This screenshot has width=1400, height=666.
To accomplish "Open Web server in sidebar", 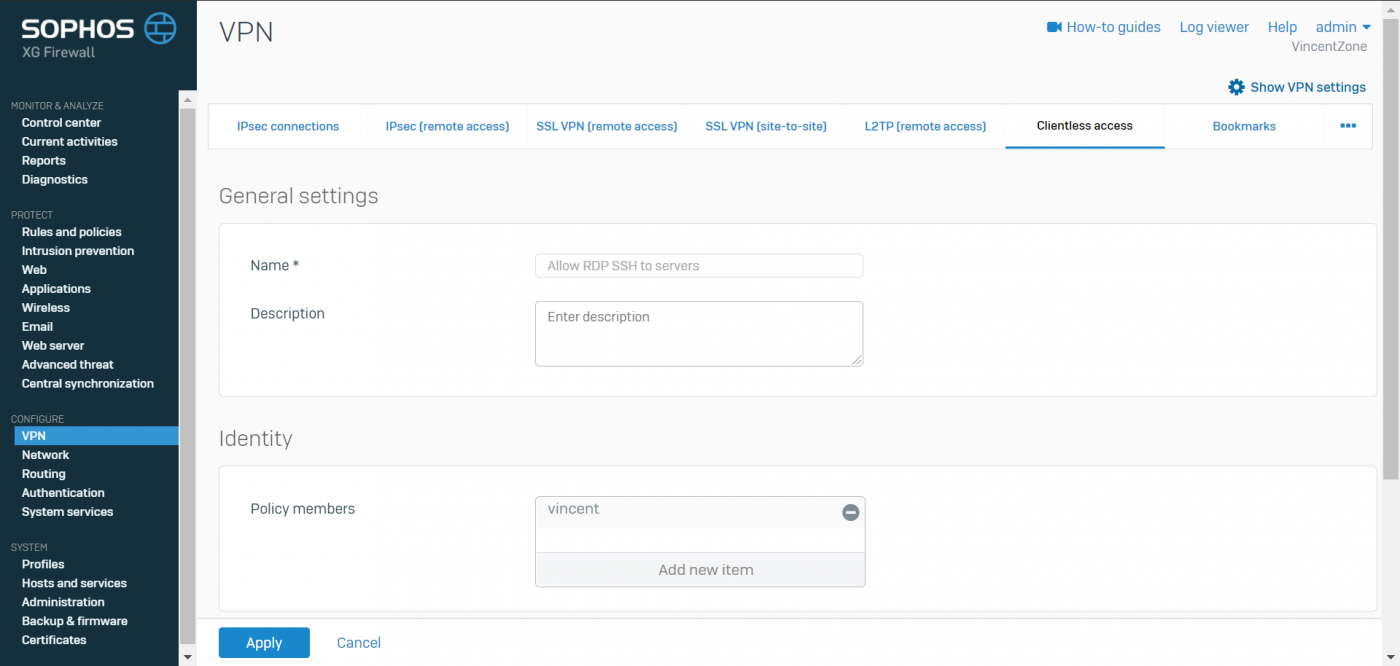I will [x=53, y=346].
